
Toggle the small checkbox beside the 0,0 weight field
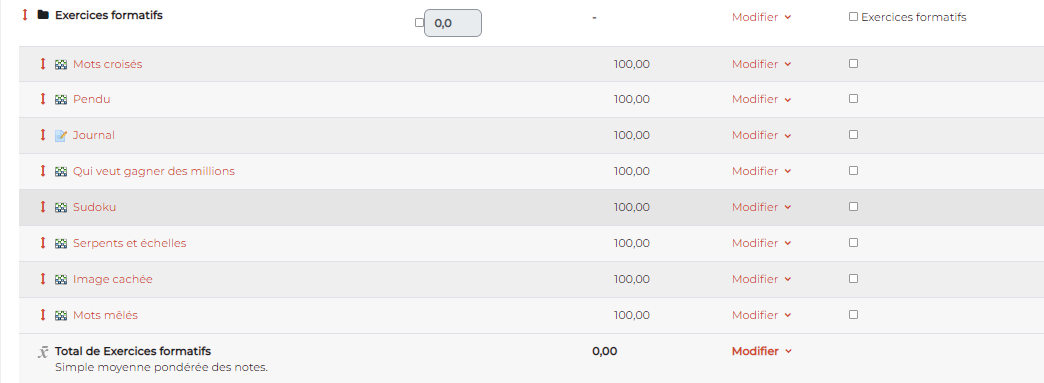[x=419, y=23]
